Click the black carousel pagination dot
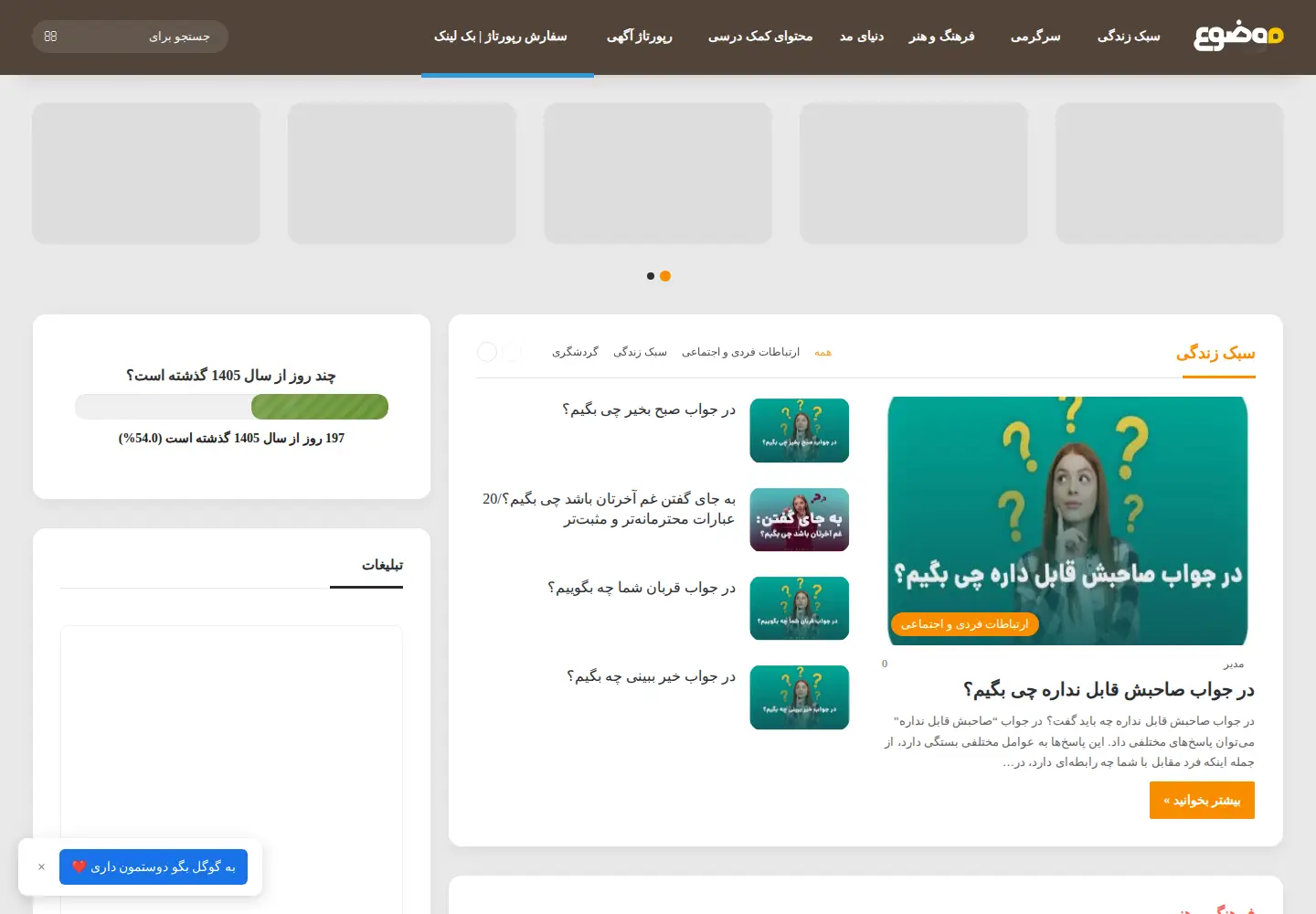Viewport: 1316px width, 914px height. click(x=651, y=276)
